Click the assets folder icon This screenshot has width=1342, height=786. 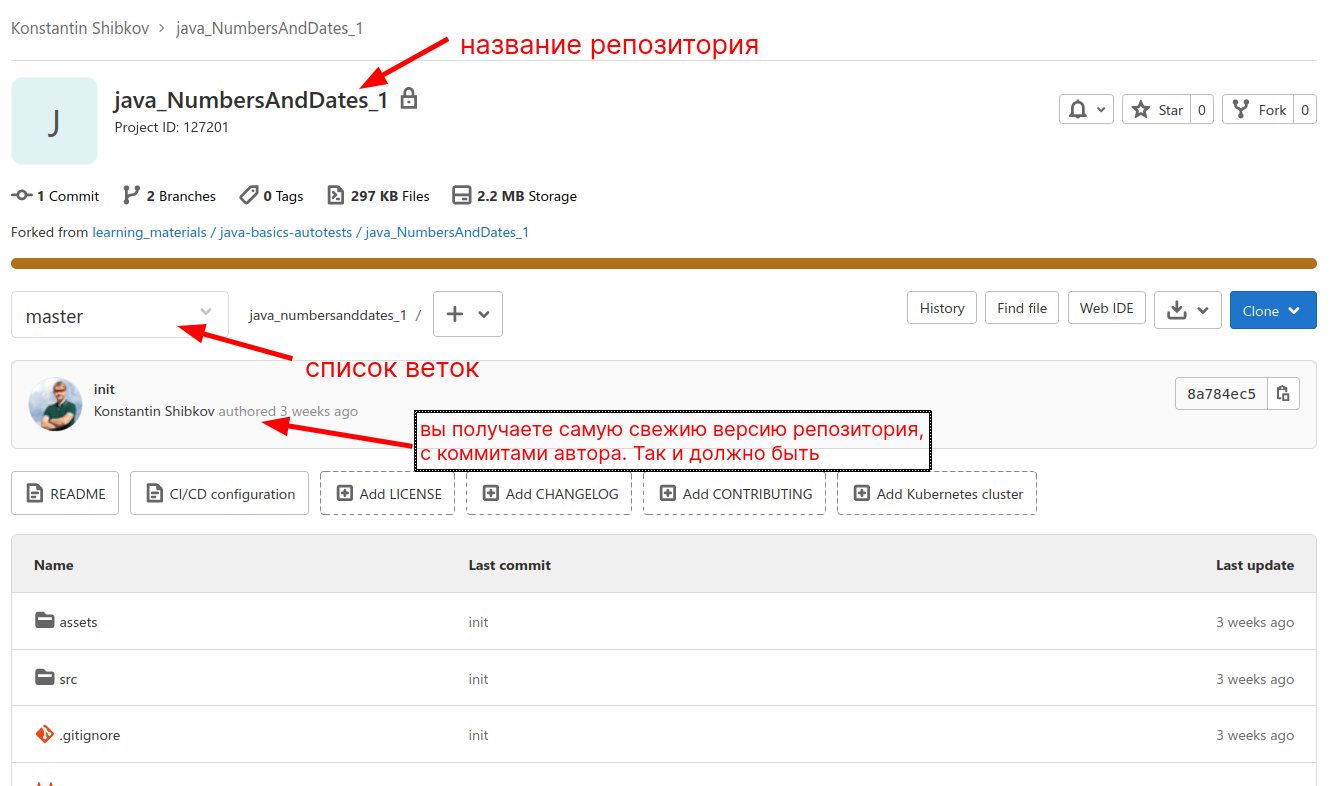44,621
